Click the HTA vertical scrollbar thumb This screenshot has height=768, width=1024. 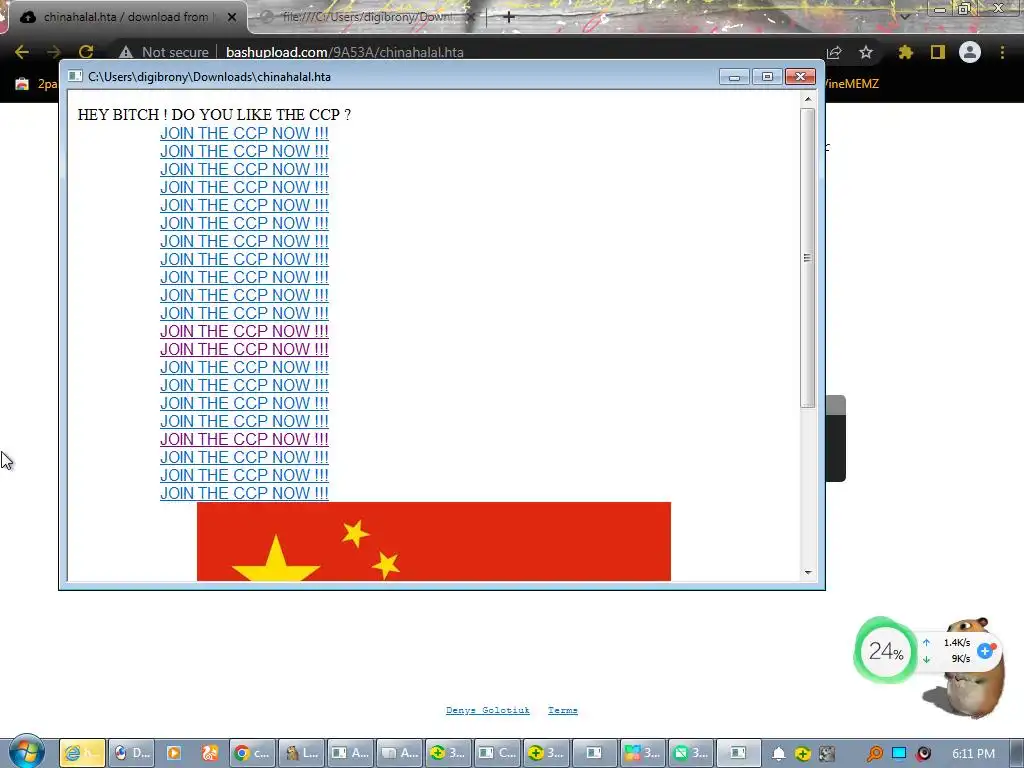(x=808, y=258)
